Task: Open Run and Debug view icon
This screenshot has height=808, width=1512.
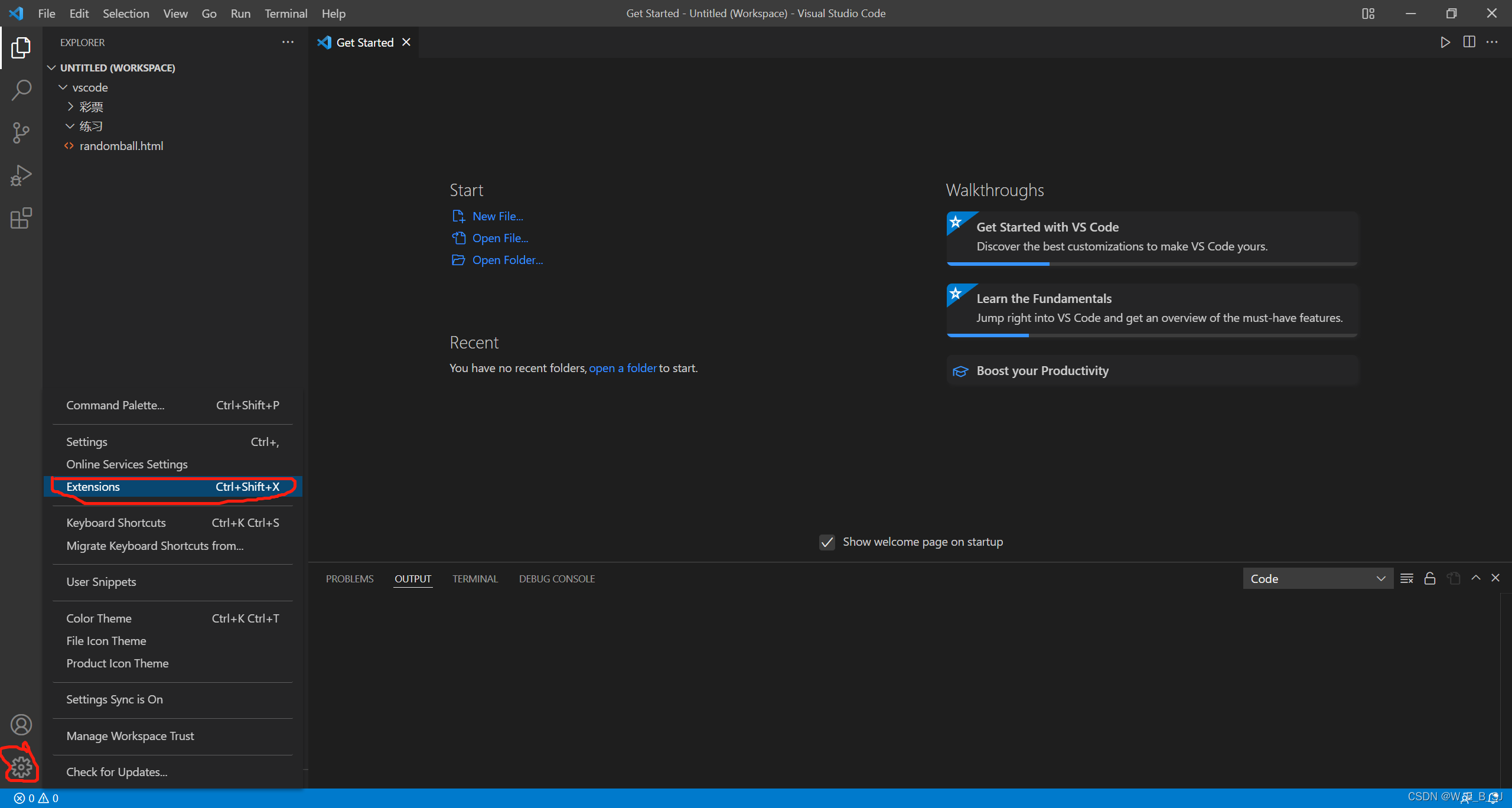Action: point(21,175)
